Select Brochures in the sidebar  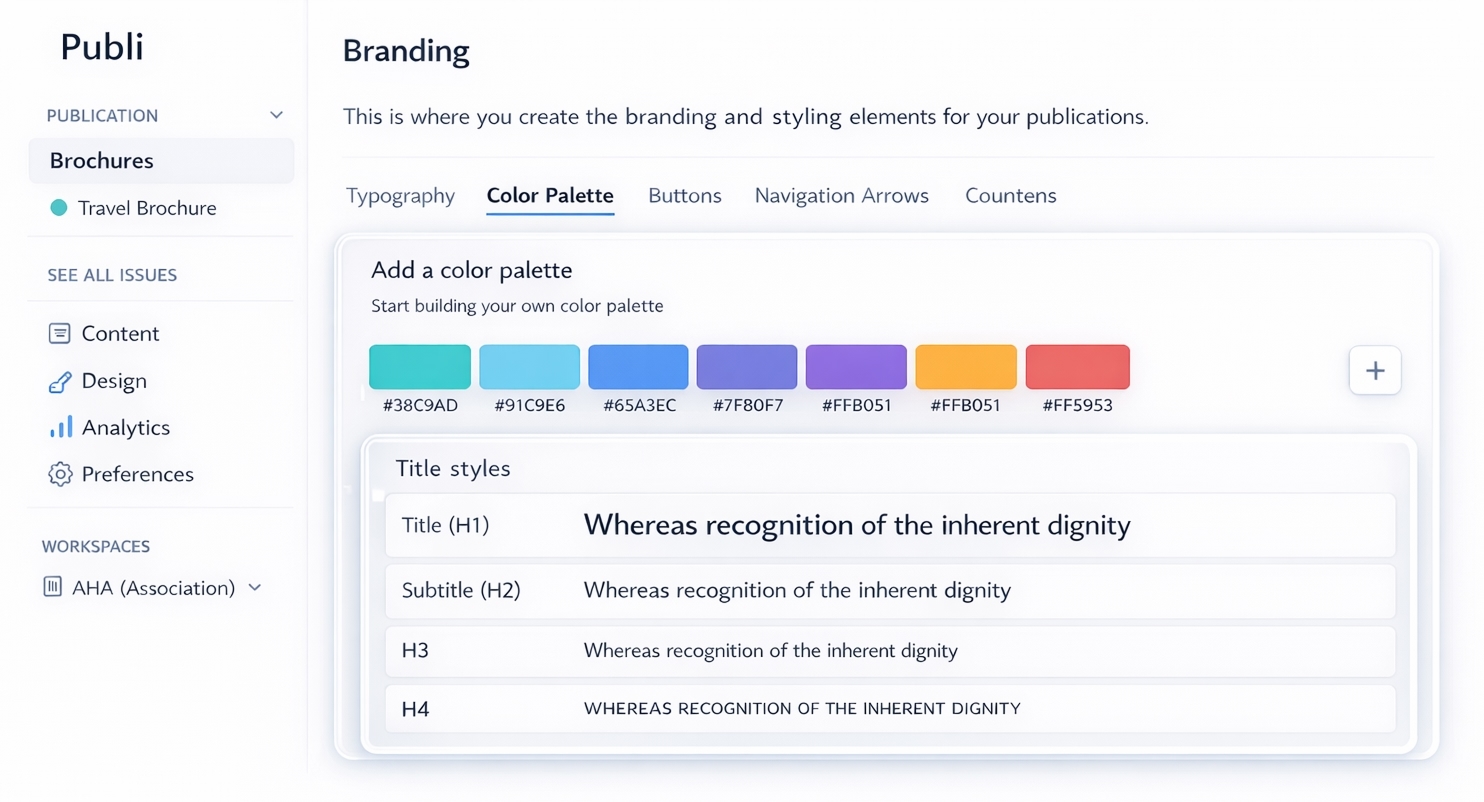click(x=104, y=160)
